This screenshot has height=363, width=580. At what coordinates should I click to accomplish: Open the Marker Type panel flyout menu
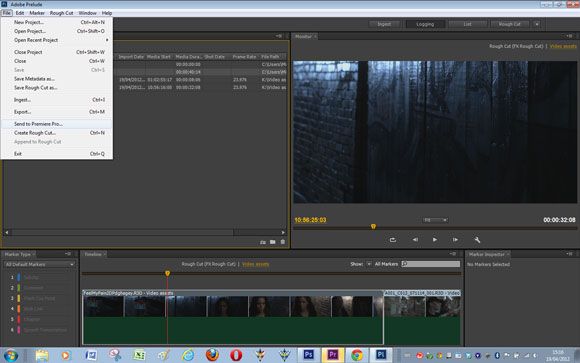tap(68, 254)
